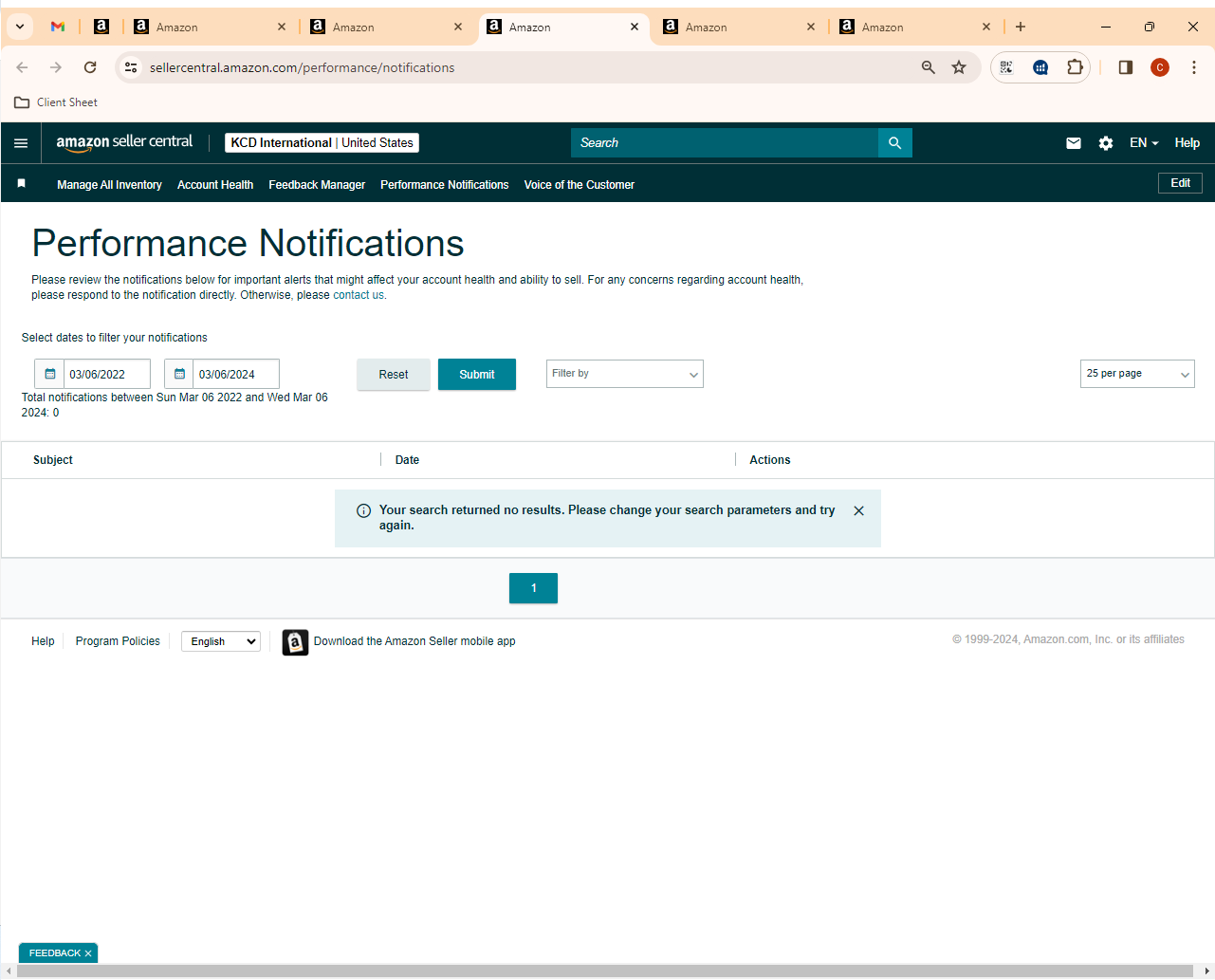Expand the Filter by dropdown
This screenshot has width=1215, height=980.
tap(625, 374)
